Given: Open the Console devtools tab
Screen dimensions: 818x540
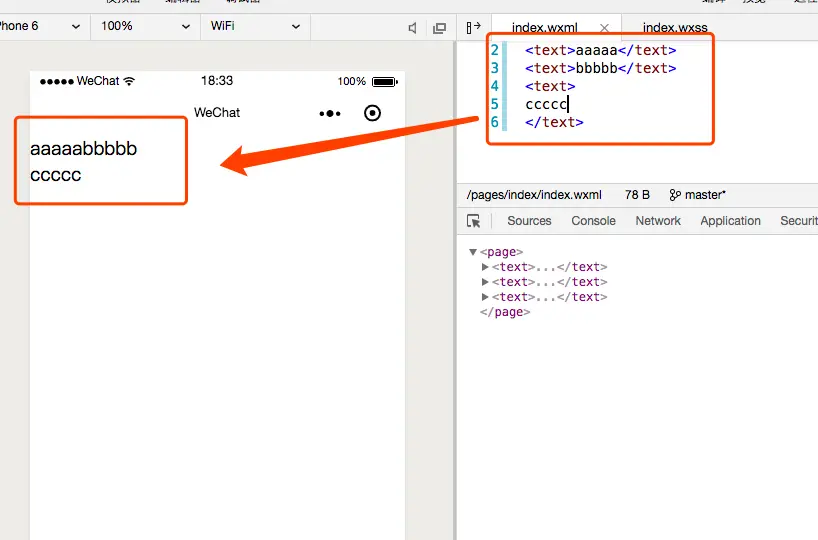Looking at the screenshot, I should (593, 221).
